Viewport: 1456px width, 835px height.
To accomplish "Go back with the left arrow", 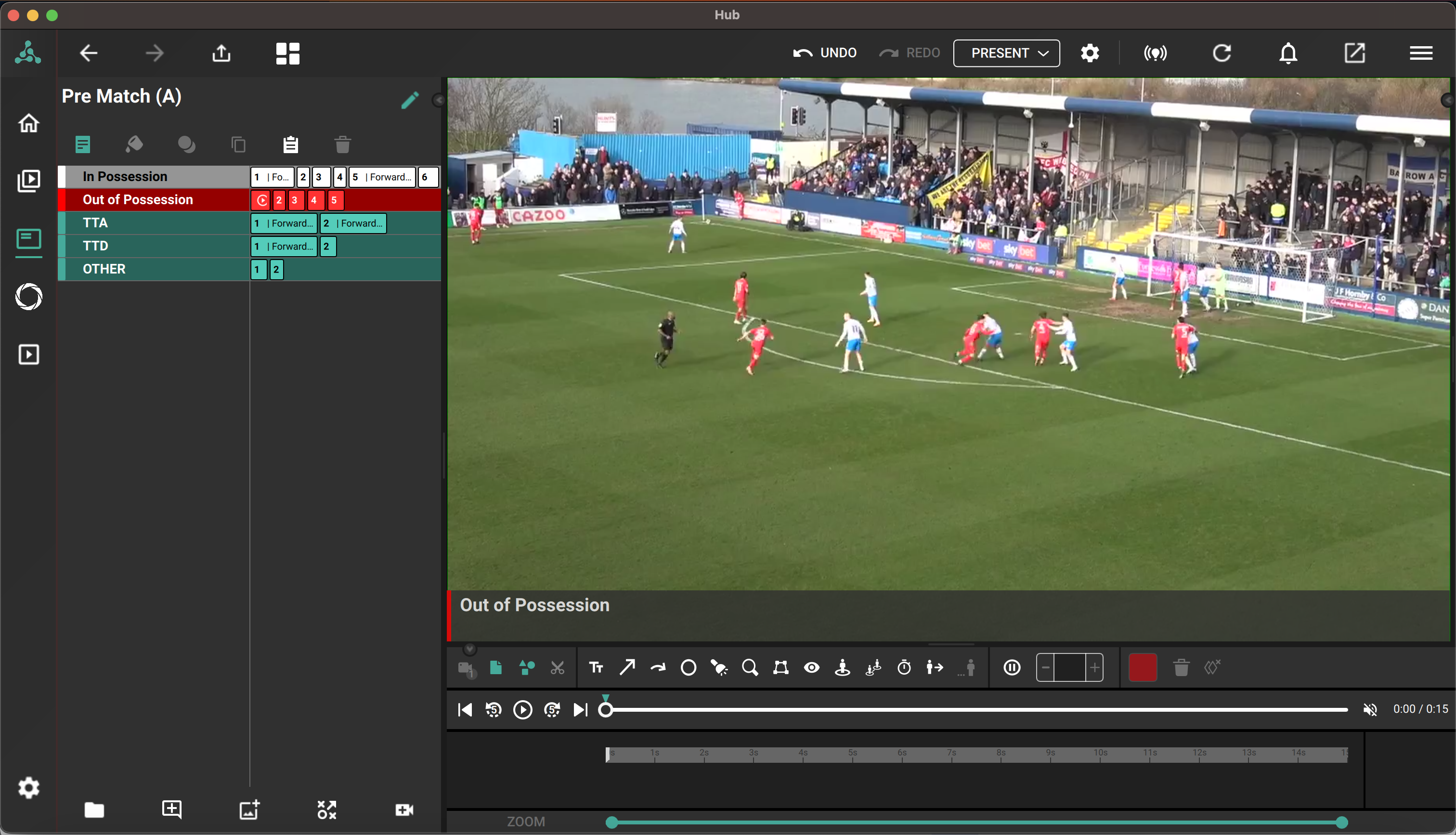I will pos(89,53).
